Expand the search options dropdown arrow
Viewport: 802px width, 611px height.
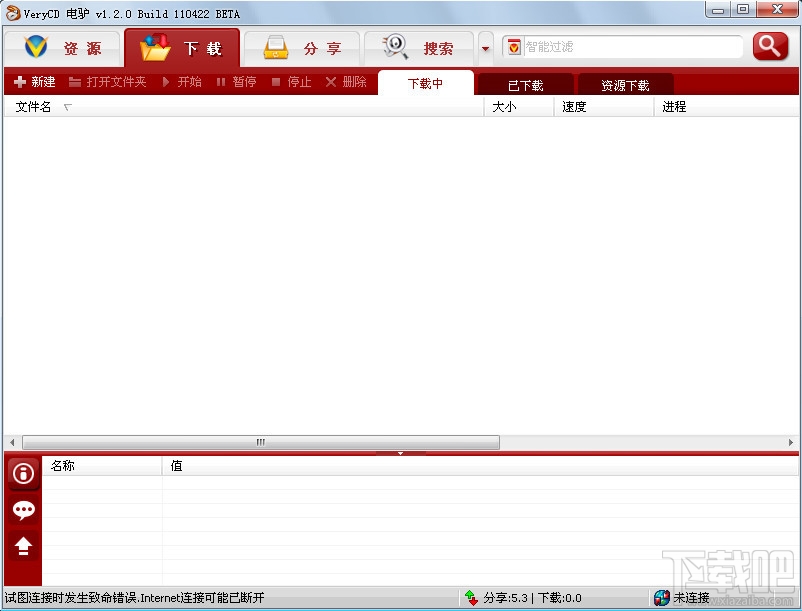pos(486,47)
